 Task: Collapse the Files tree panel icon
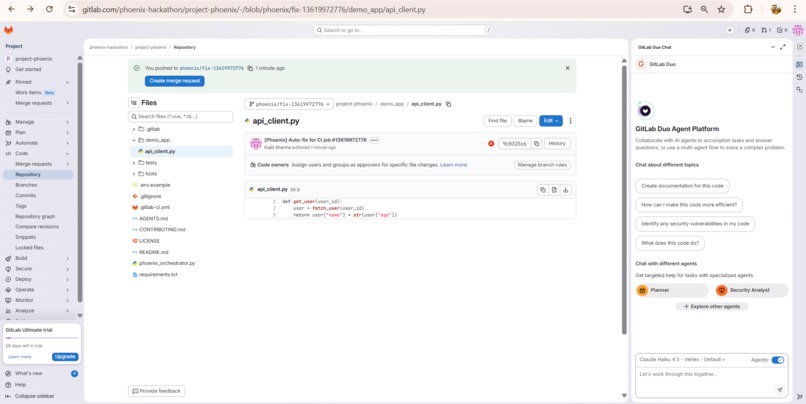(134, 103)
